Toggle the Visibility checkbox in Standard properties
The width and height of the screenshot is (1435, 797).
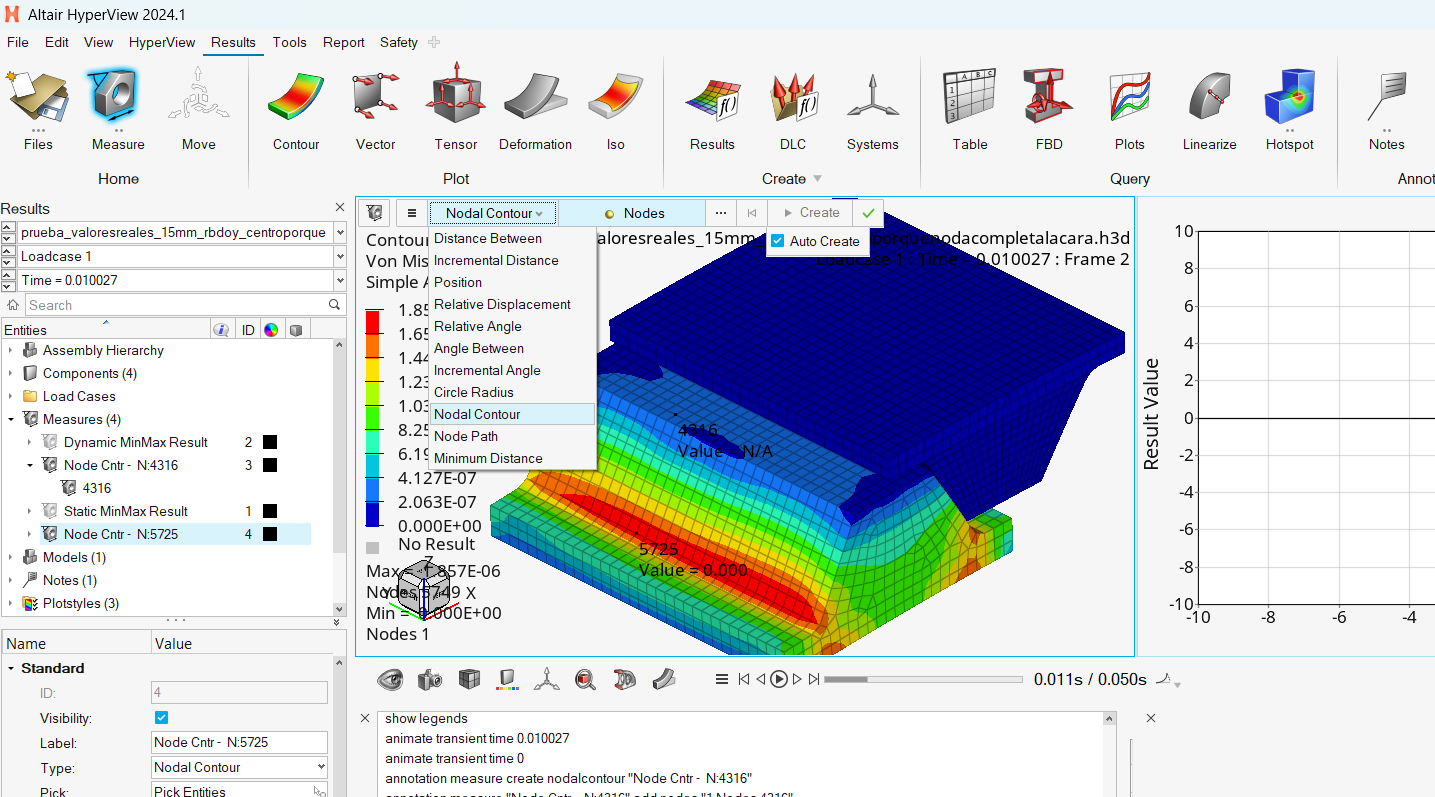162,718
